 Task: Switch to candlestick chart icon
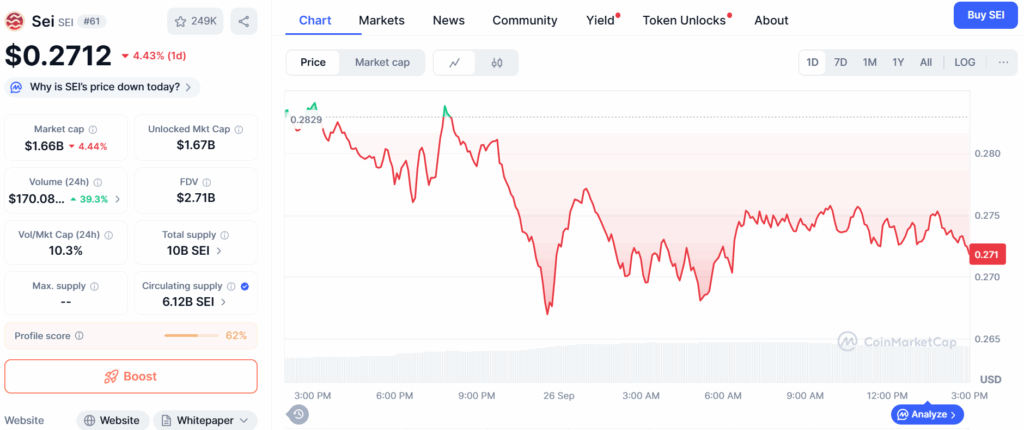[x=497, y=62]
